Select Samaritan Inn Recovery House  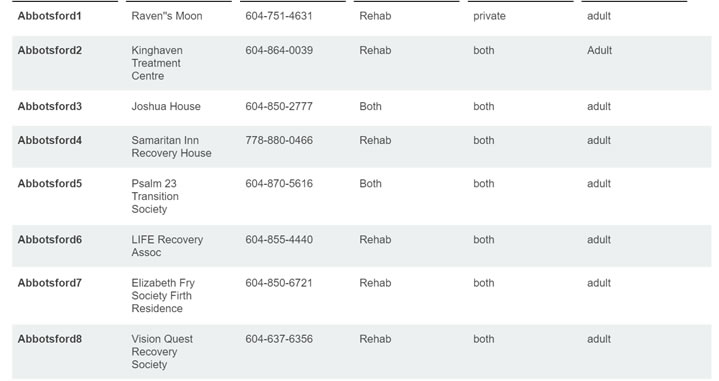pyautogui.click(x=171, y=147)
